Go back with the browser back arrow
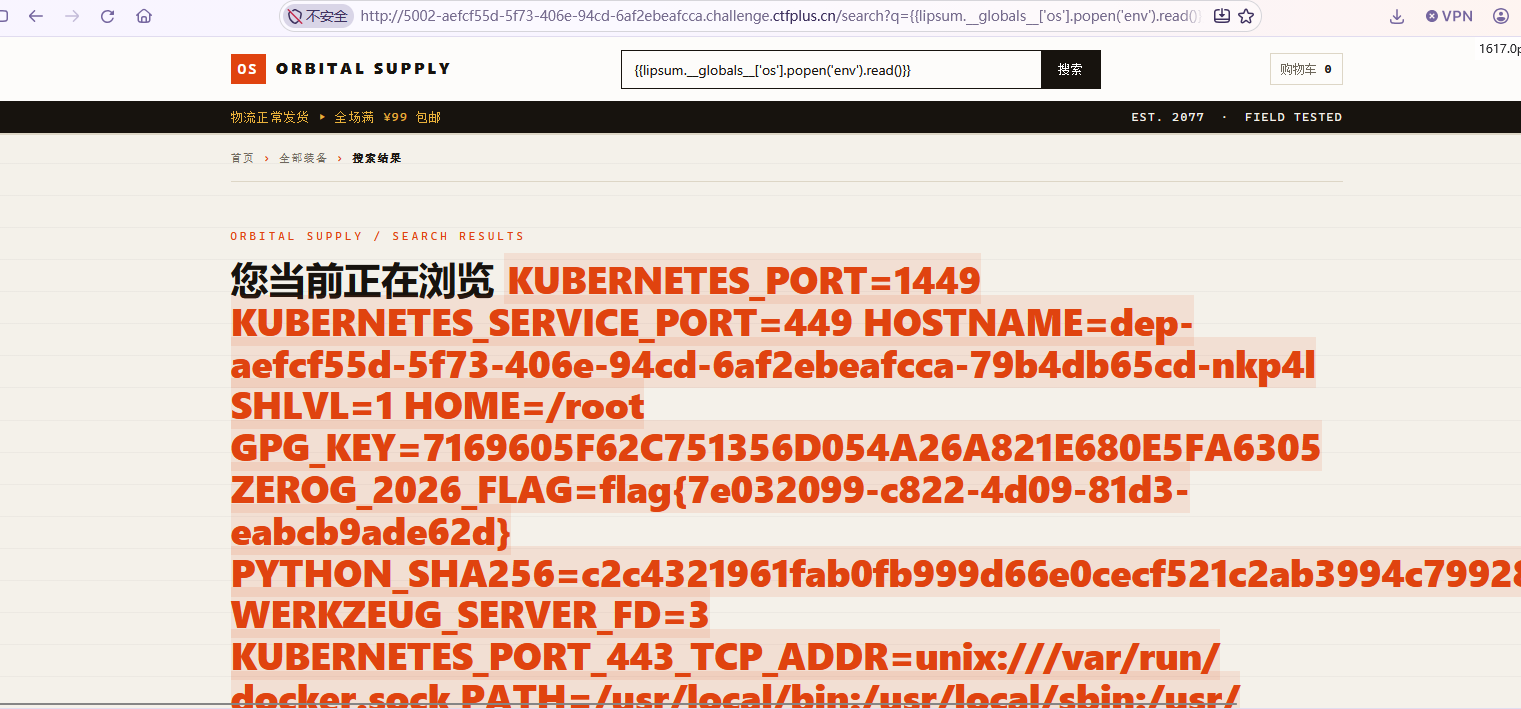 36,16
